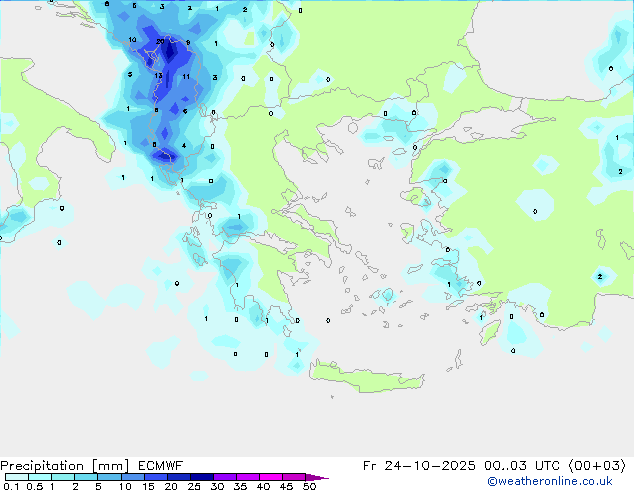Select the ECMWF model label
Image resolution: width=634 pixels, height=490 pixels.
point(161,466)
